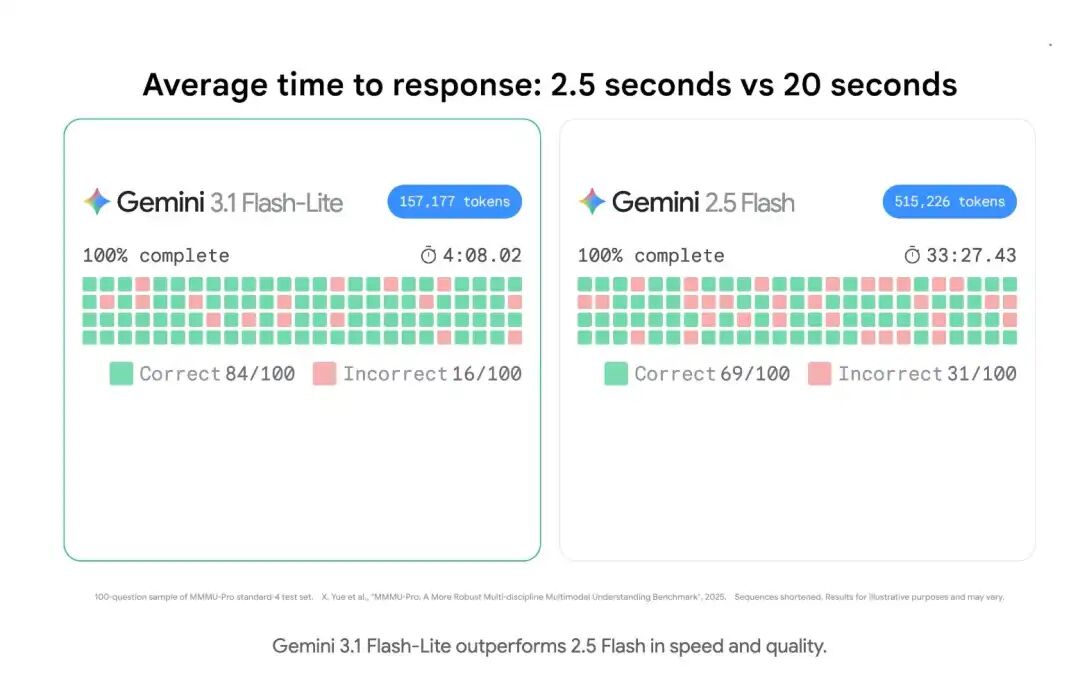Image resolution: width=1080 pixels, height=697 pixels.
Task: Click the MMMU-Pro citation footnote text
Action: coord(524,597)
